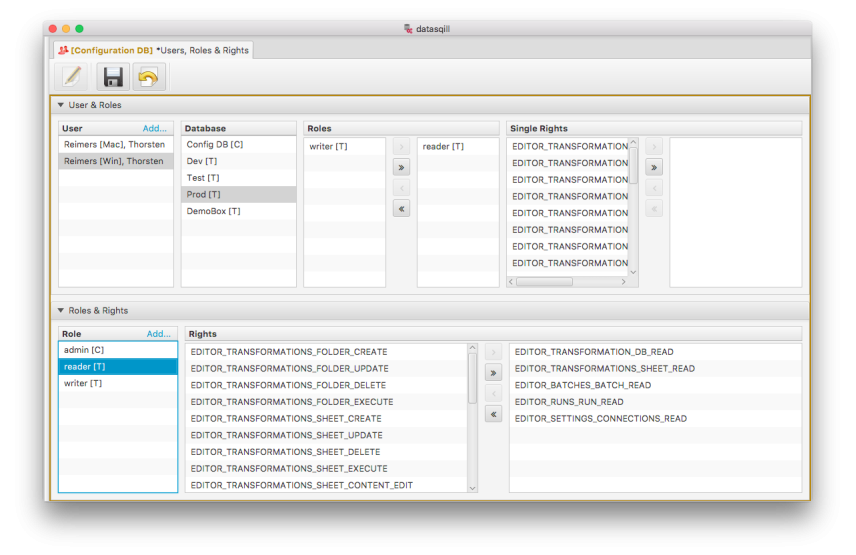
Task: Select EDITOR_TRANSFORMATIONS_FOLDER_CREATE in Rights list
Action: [289, 352]
